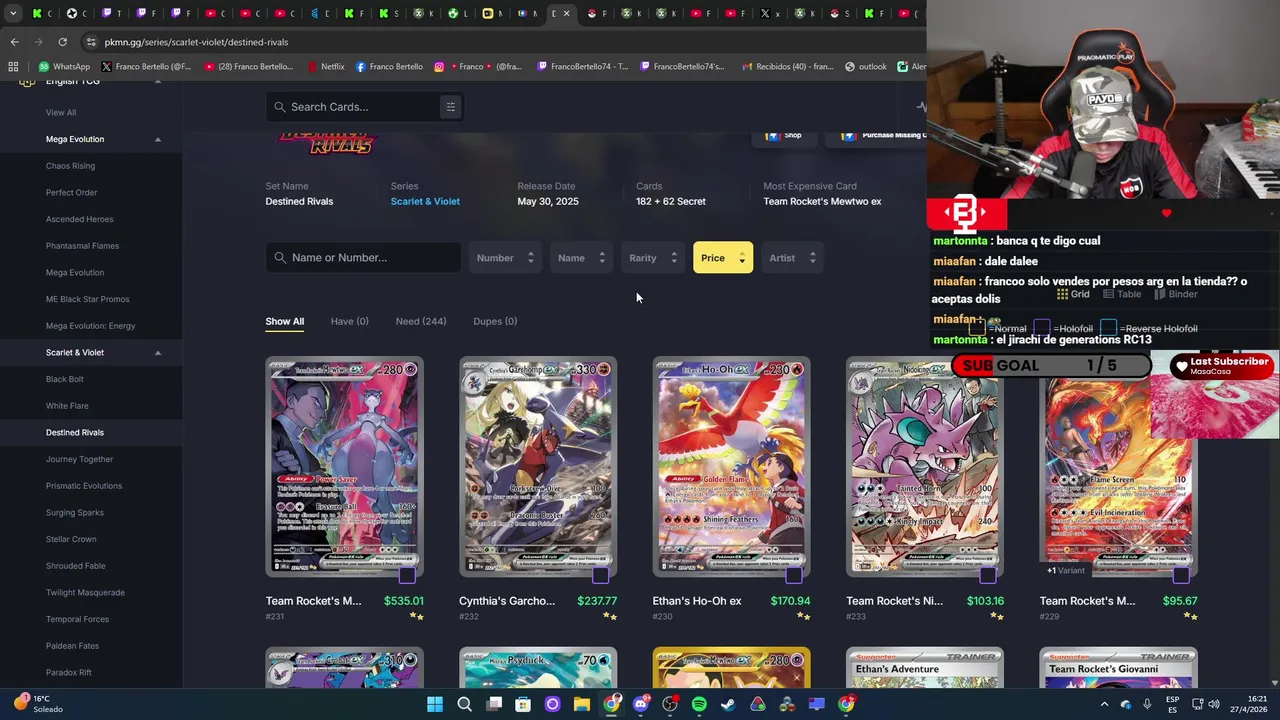The image size is (1280, 720).
Task: Open Spotify from the taskbar
Action: 699,705
